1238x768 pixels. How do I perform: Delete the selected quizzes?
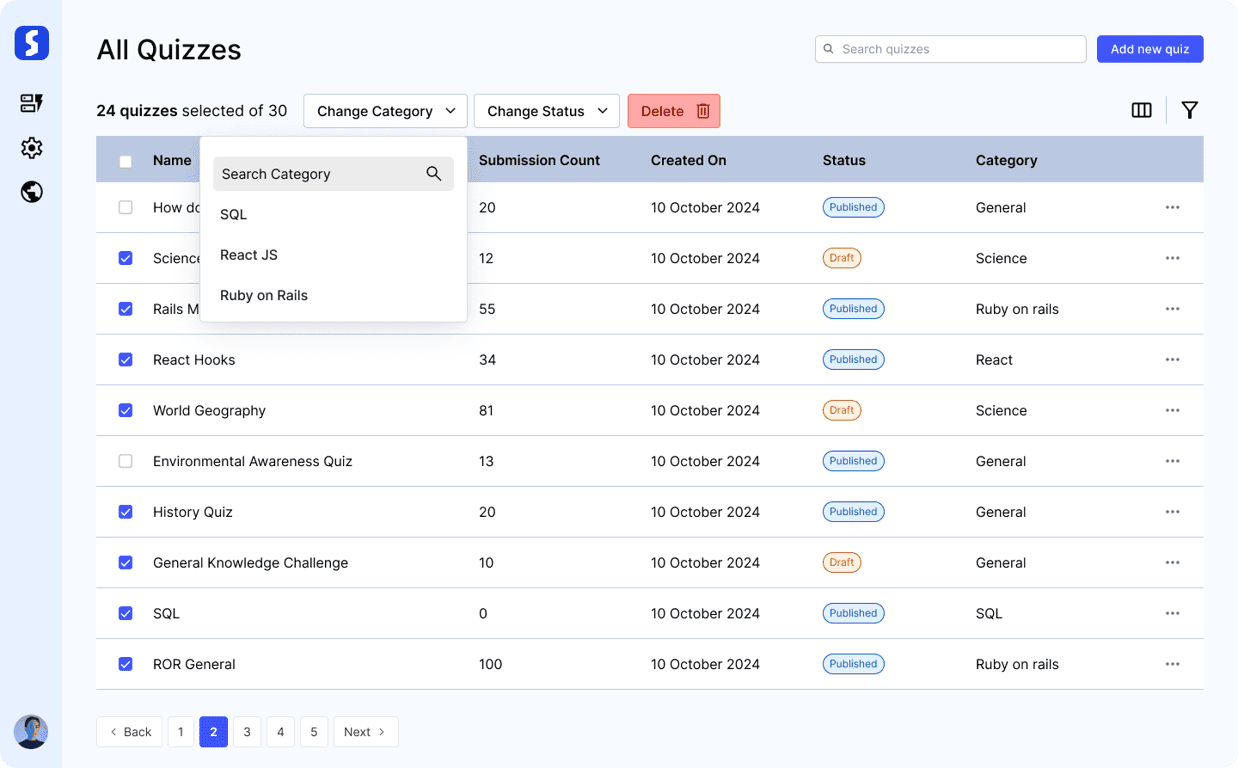coord(673,111)
